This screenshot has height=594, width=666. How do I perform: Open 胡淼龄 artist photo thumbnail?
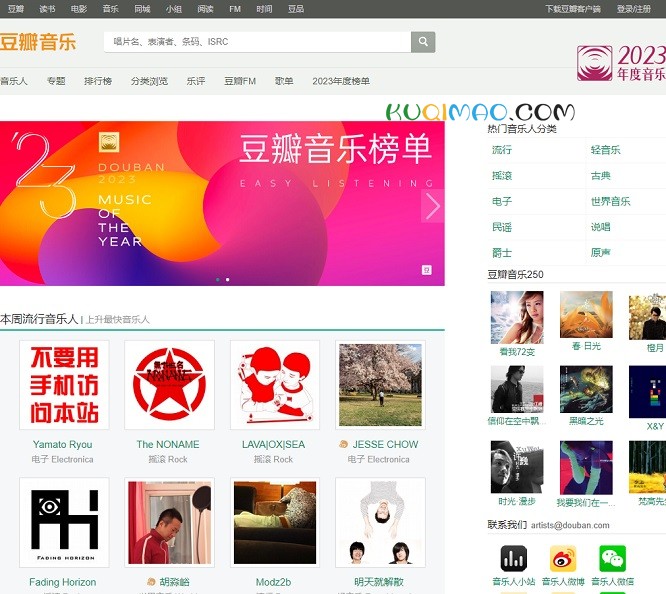(x=169, y=522)
